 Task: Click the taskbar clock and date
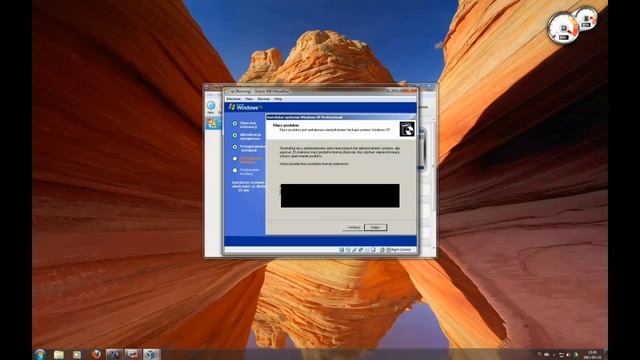pos(592,354)
